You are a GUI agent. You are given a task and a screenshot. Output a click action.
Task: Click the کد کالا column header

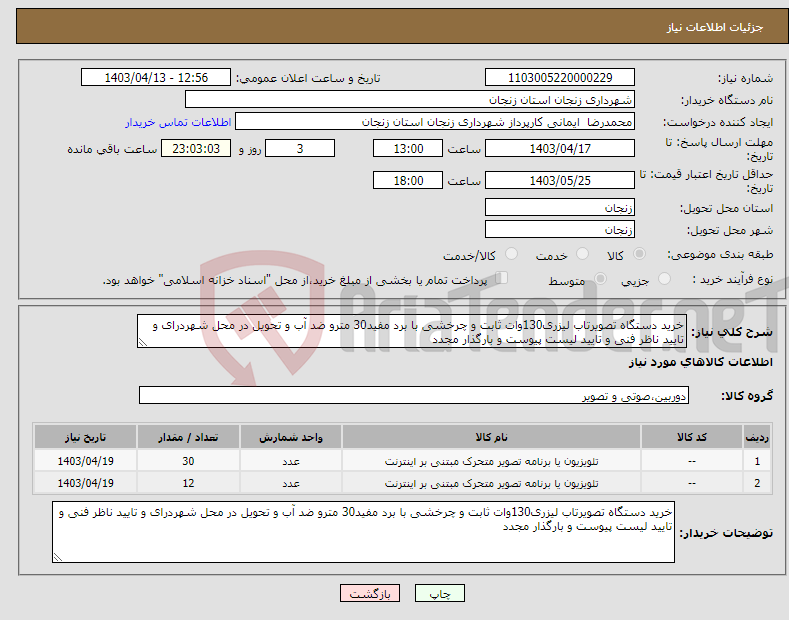tap(692, 437)
